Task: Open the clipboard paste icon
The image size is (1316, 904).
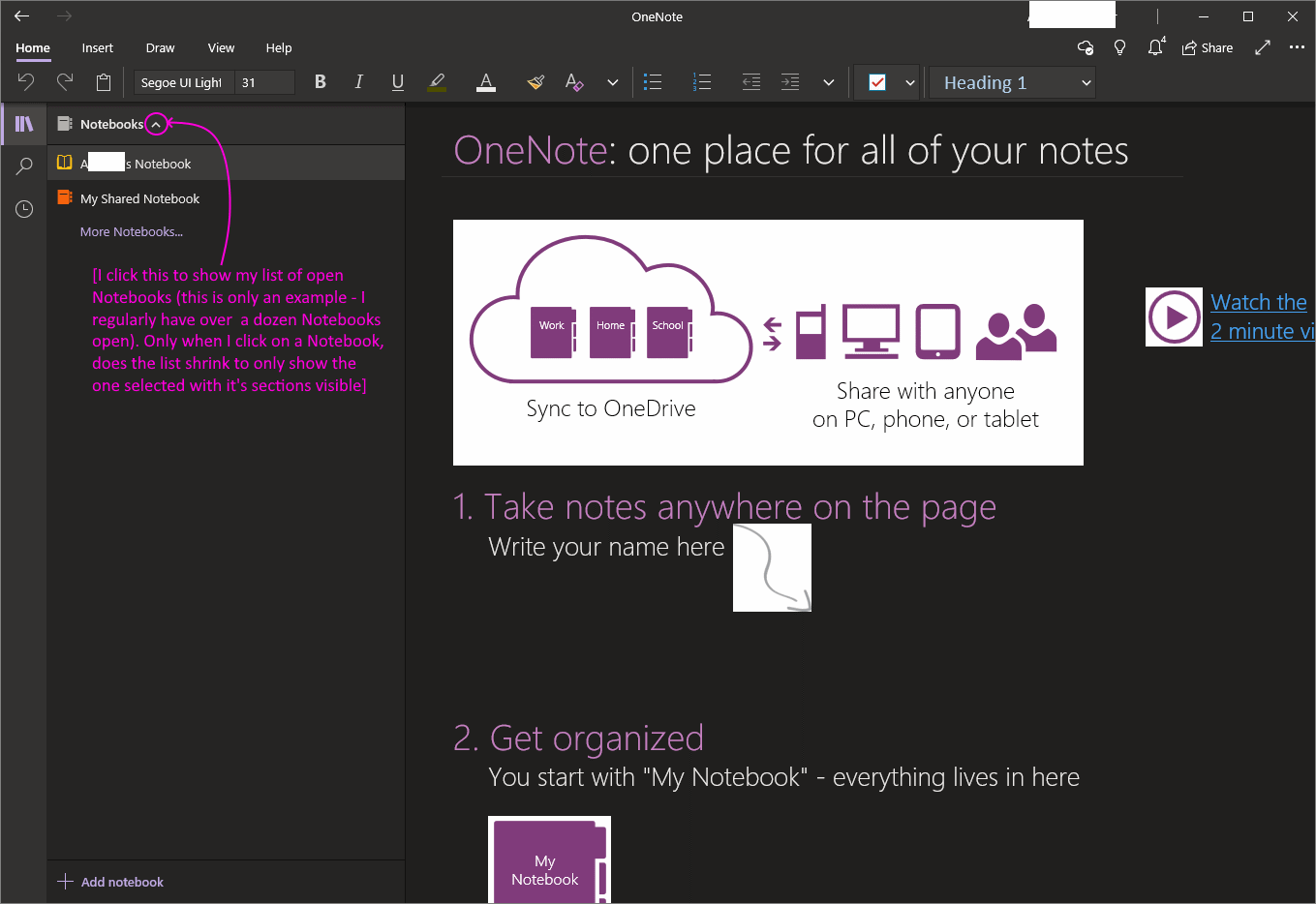Action: coord(104,82)
